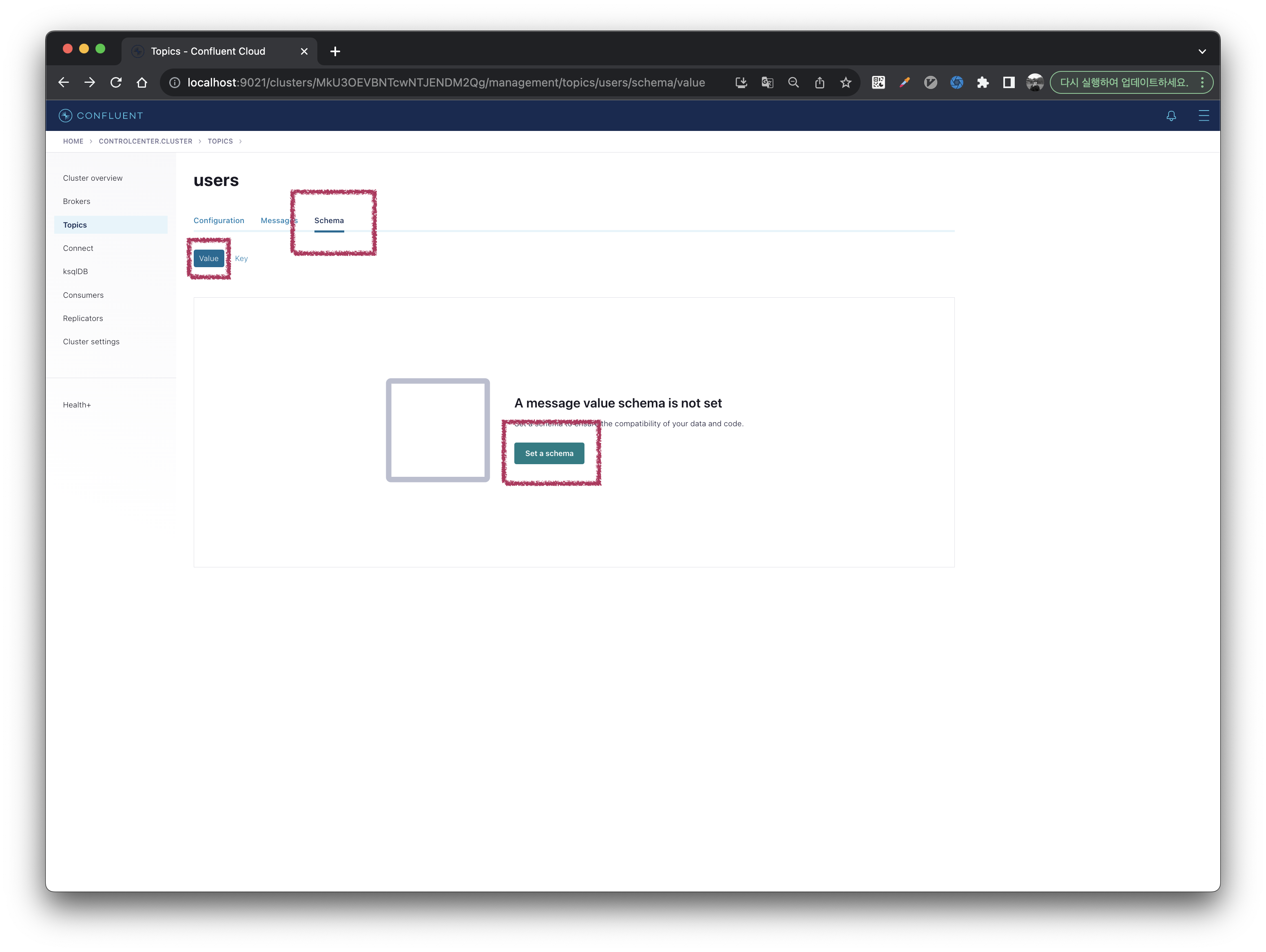Viewport: 1266px width, 952px height.
Task: Click the Confluent logo
Action: pyautogui.click(x=101, y=116)
